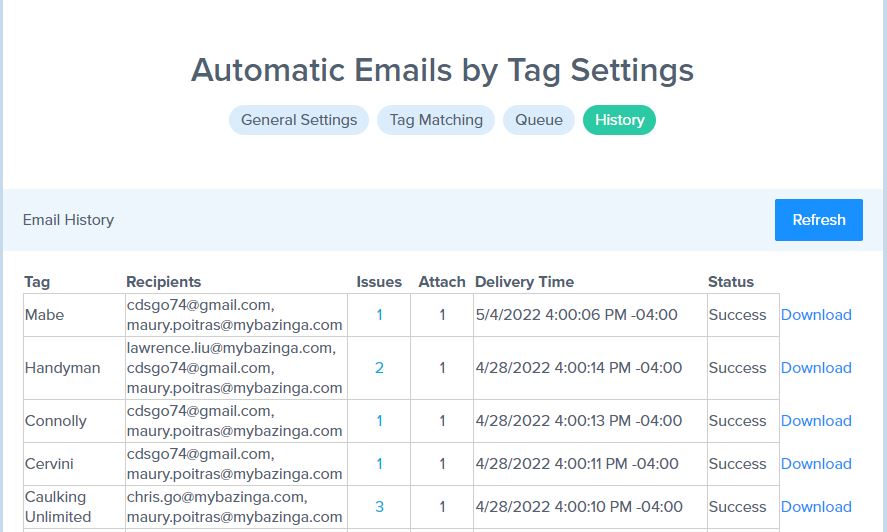Click the Refresh button
This screenshot has height=532, width=887.
(x=819, y=220)
